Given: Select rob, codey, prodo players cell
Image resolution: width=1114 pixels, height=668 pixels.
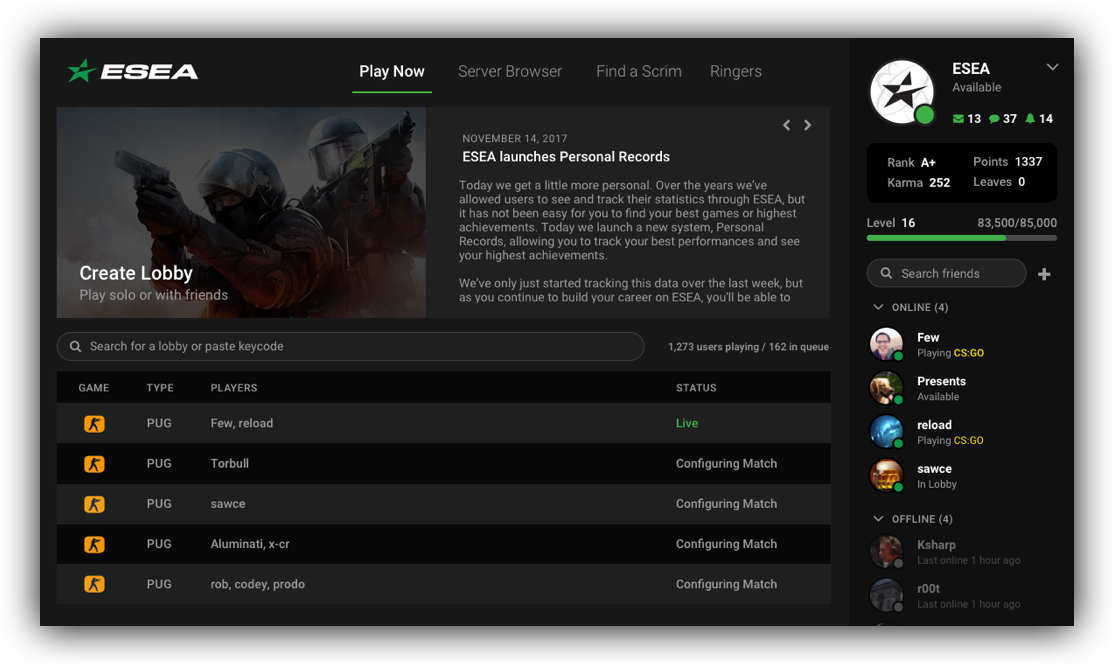Looking at the screenshot, I should (x=257, y=584).
